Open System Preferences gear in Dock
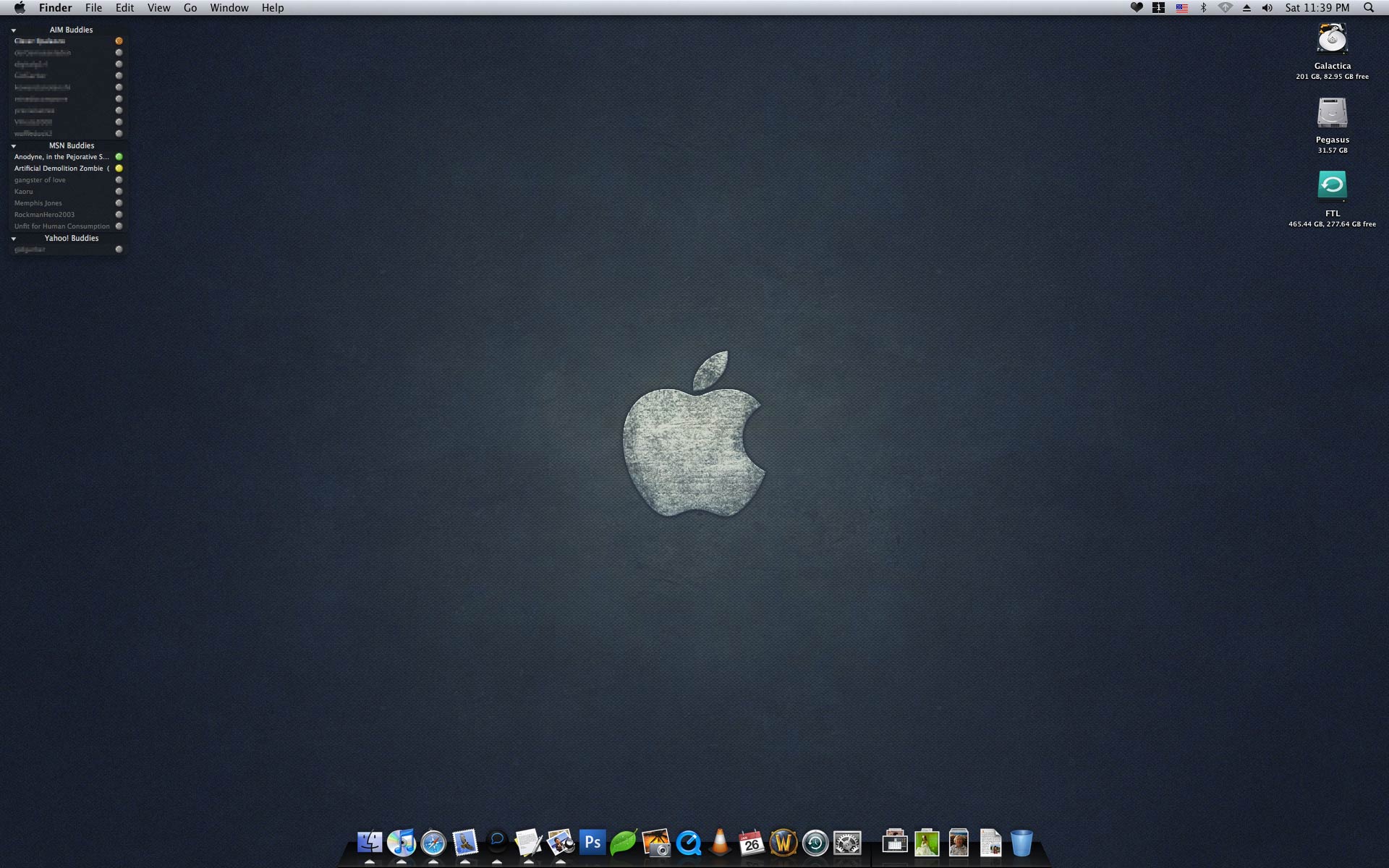1389x868 pixels. [847, 843]
